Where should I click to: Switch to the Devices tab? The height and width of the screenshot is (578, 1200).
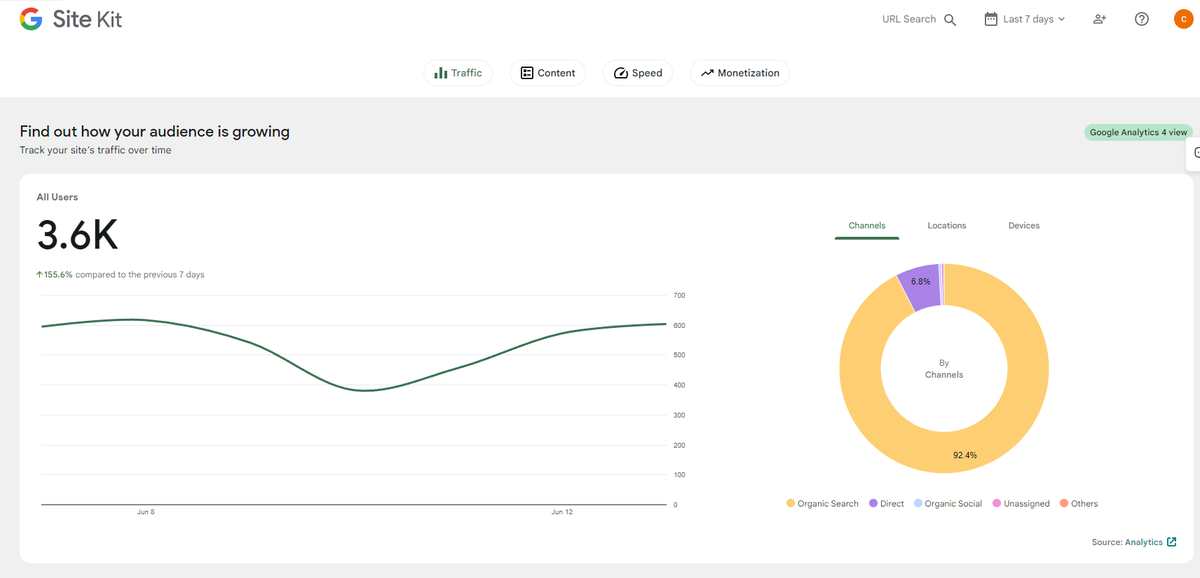tap(1024, 226)
